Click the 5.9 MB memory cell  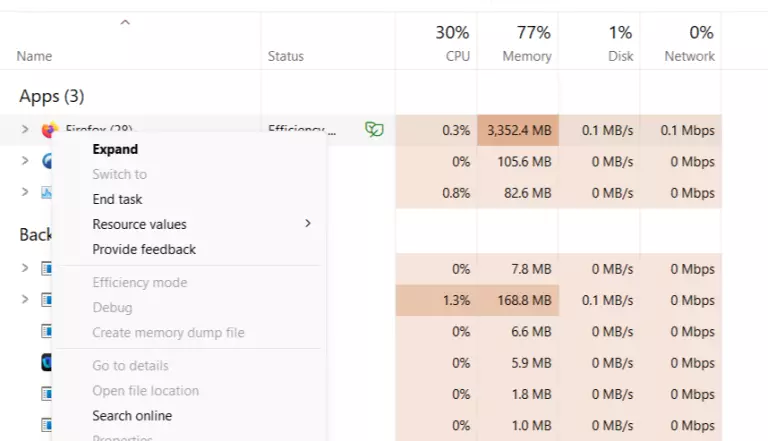518,363
